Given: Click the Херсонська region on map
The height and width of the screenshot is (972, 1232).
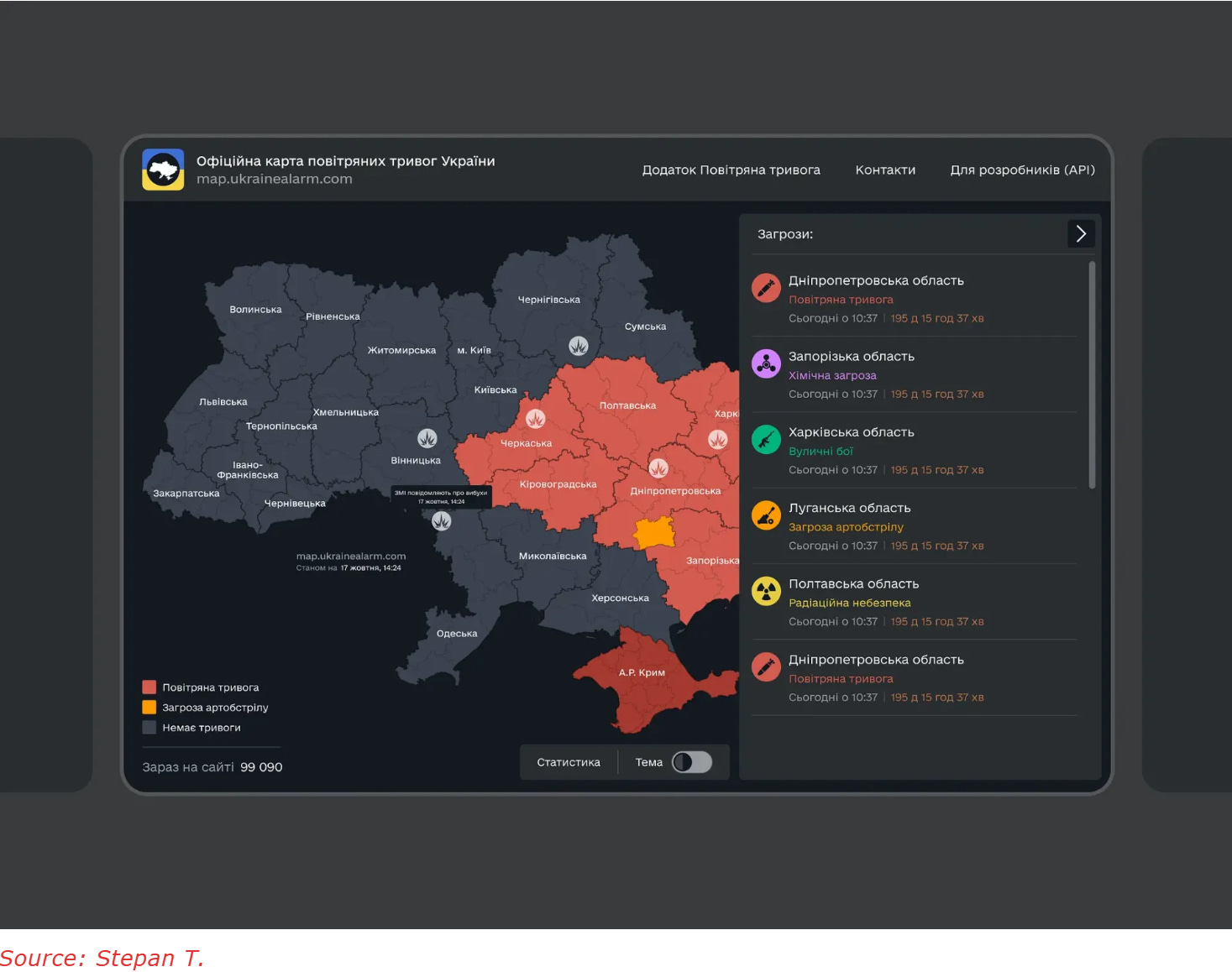Looking at the screenshot, I should coord(620,598).
